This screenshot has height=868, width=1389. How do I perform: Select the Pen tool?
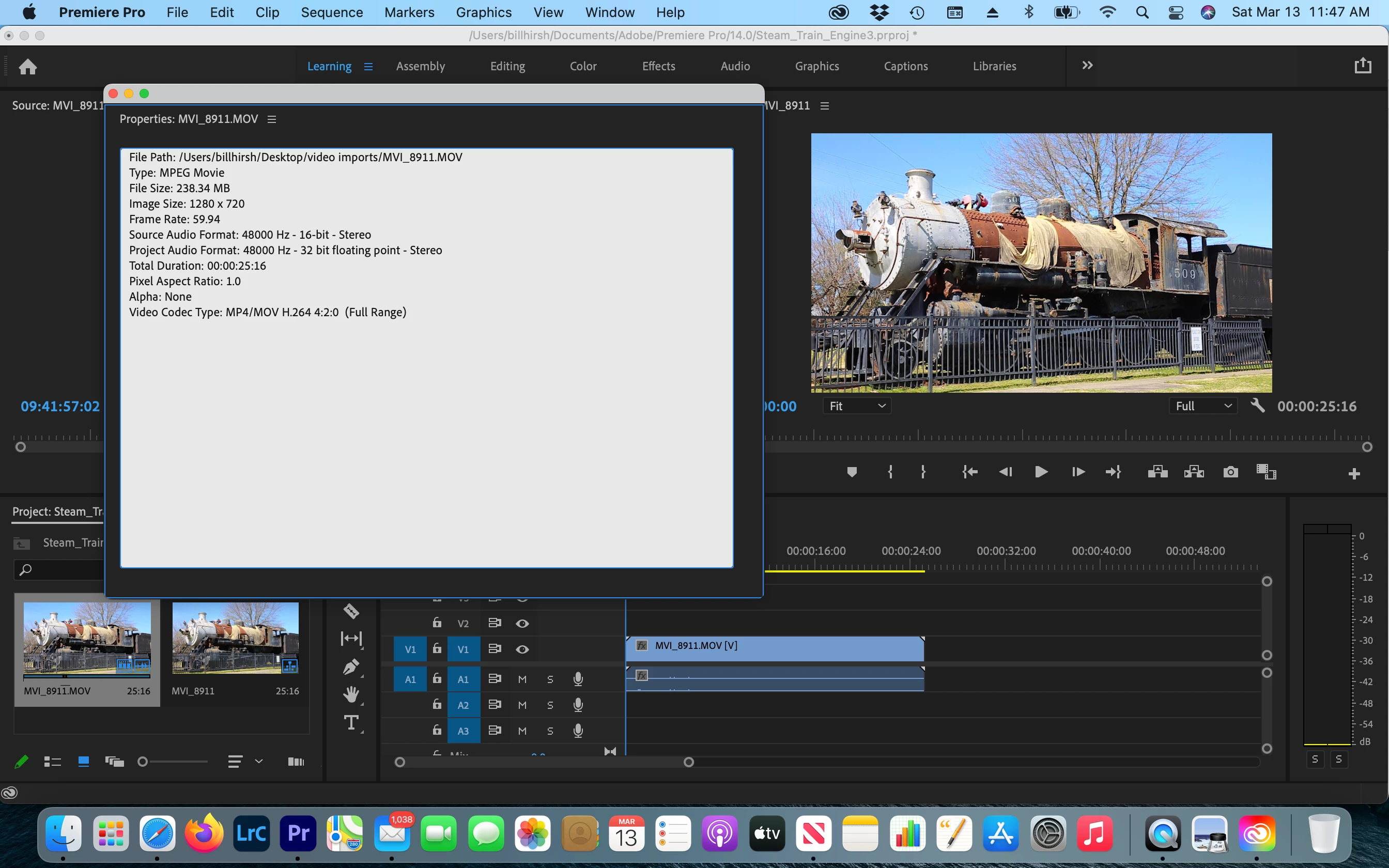point(351,667)
